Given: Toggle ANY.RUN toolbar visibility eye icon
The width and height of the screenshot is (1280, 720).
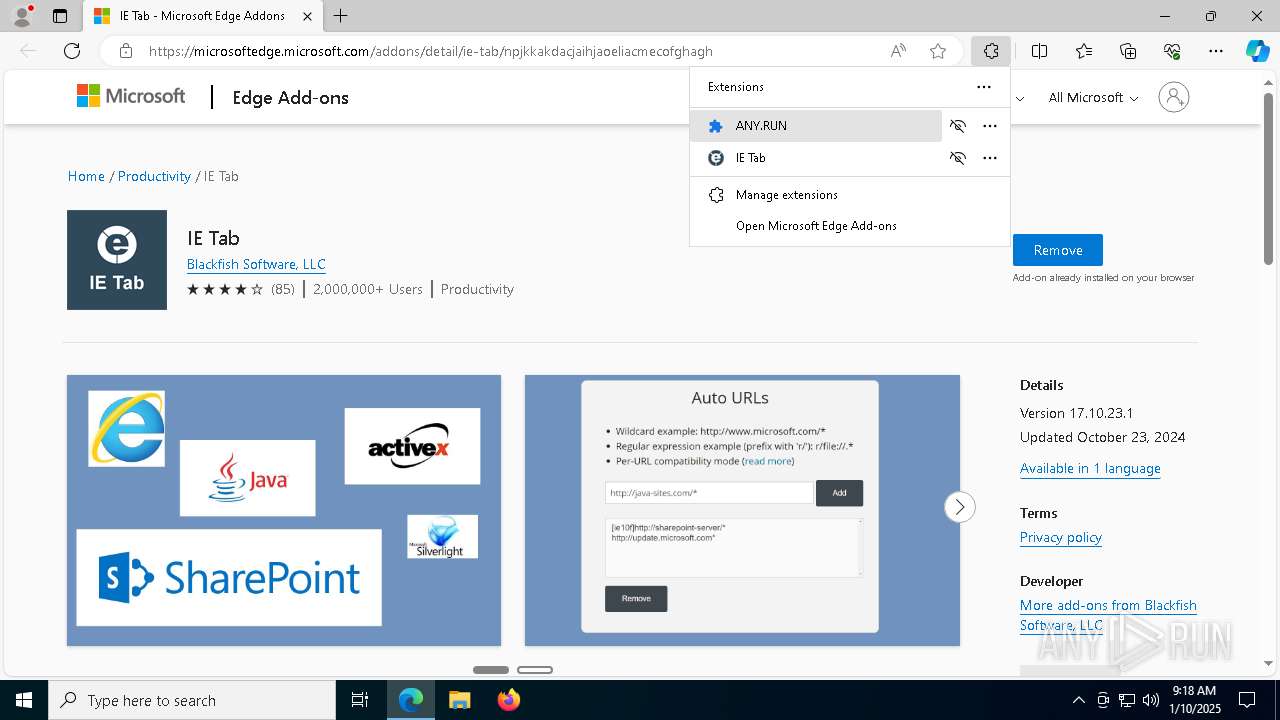Looking at the screenshot, I should 958,126.
